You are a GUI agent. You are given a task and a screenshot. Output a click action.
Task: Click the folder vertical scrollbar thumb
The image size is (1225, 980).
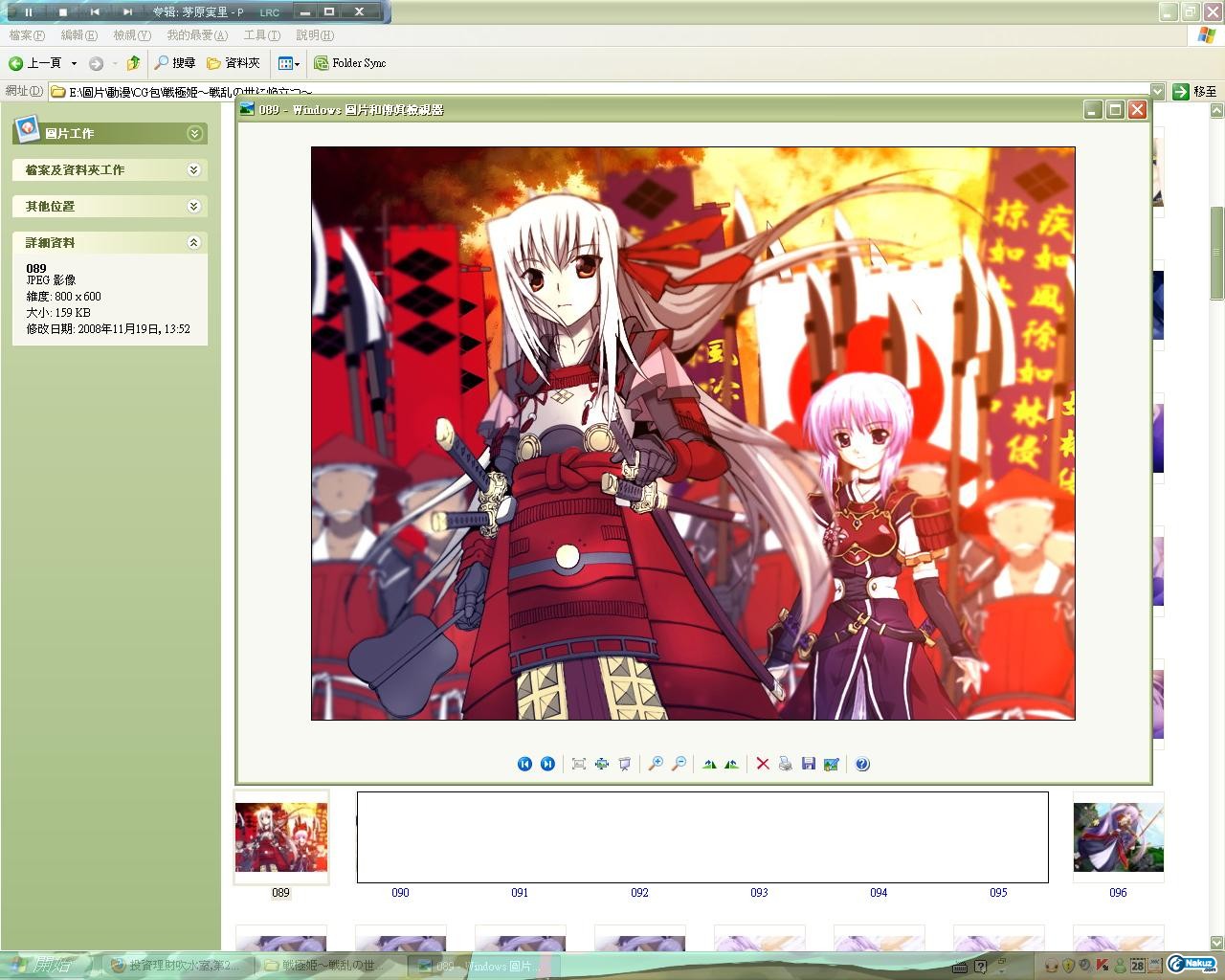[x=1217, y=253]
